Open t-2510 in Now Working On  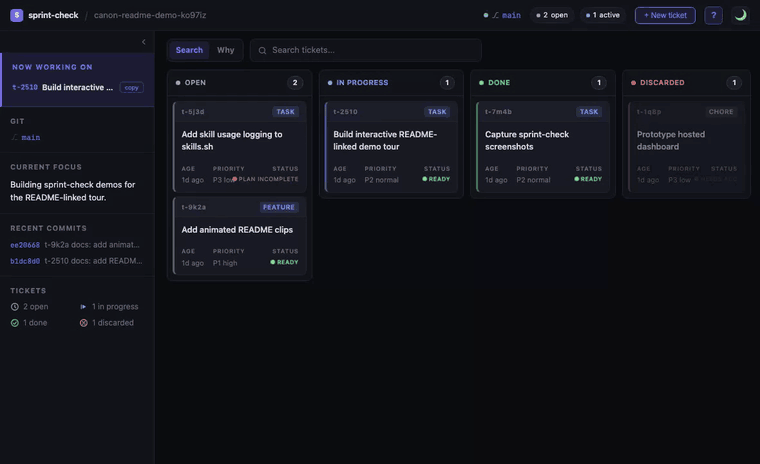tap(63, 87)
